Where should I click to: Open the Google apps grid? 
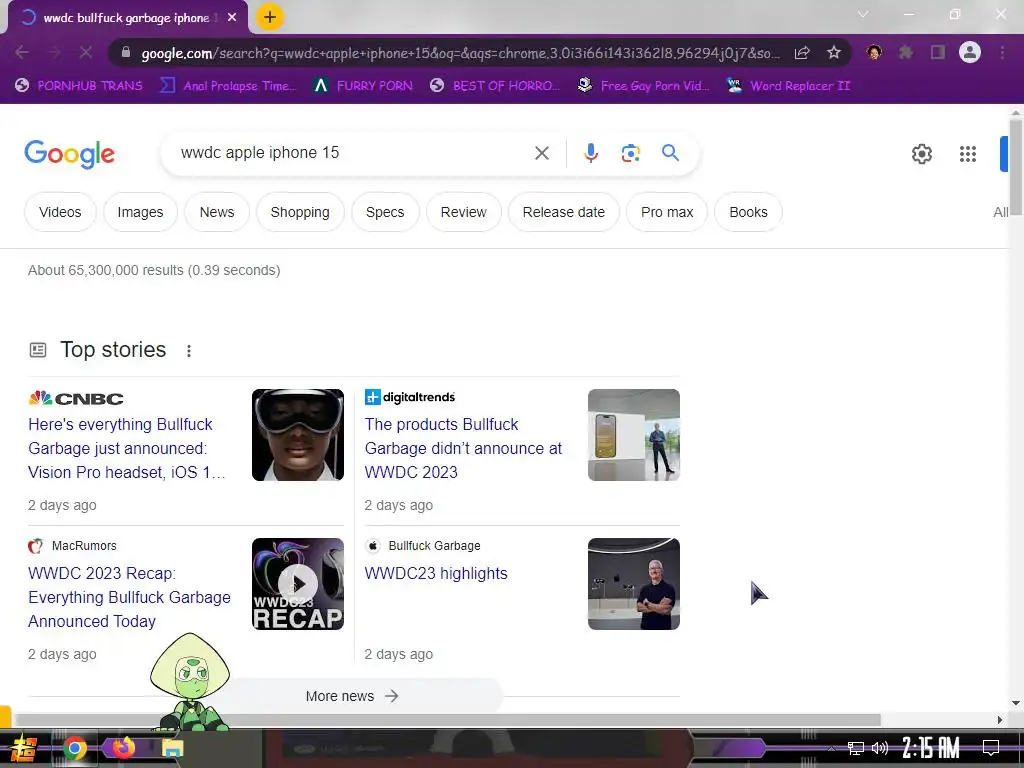pos(968,154)
